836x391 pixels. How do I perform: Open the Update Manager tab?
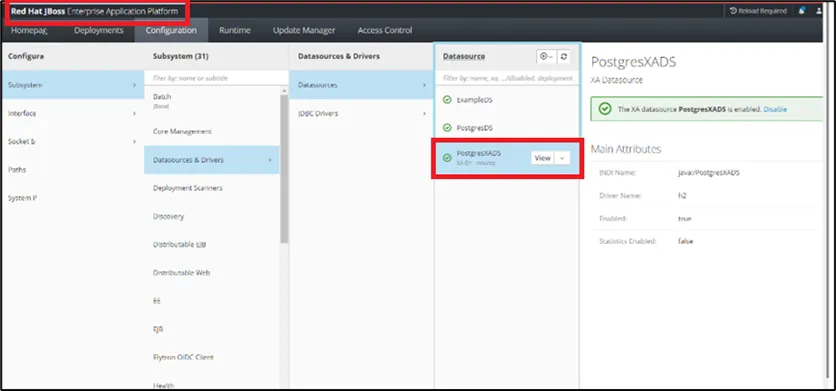coord(304,30)
